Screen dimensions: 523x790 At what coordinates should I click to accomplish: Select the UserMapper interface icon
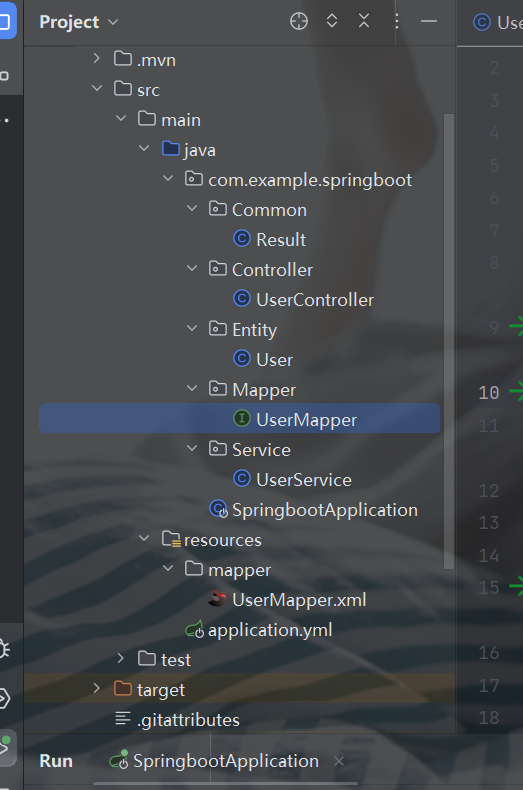(x=242, y=418)
